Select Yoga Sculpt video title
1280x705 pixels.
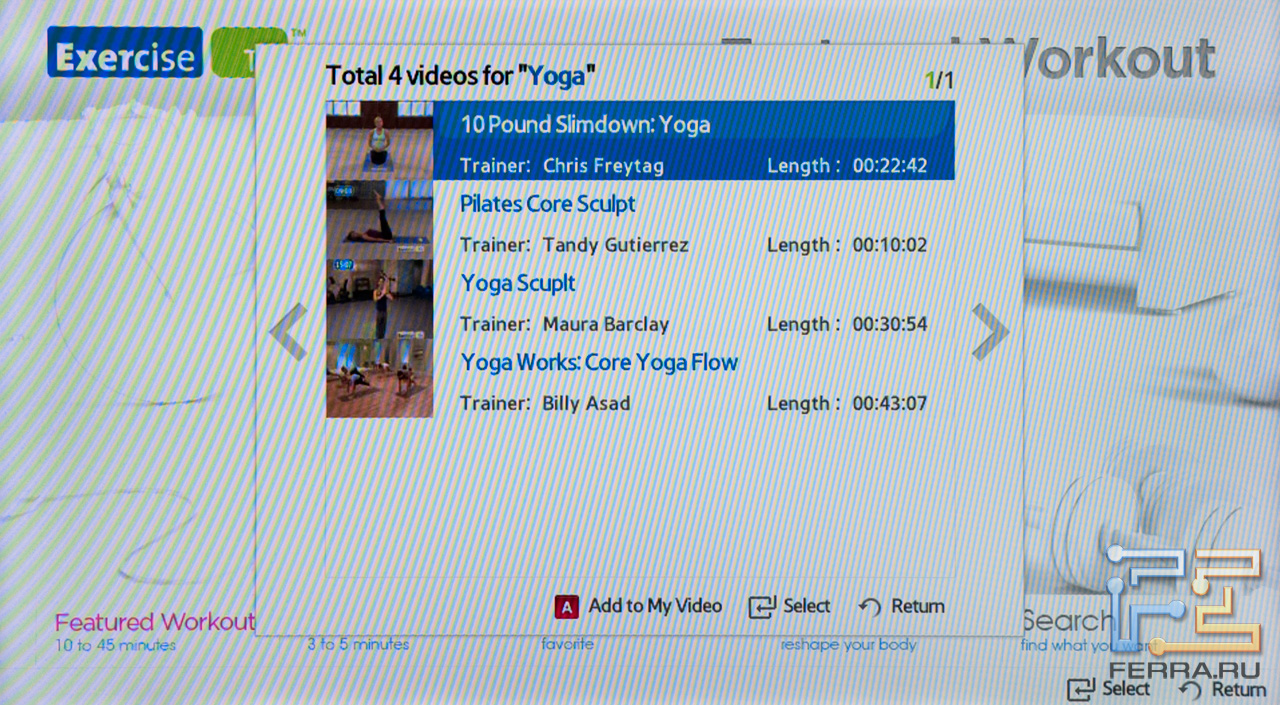518,283
